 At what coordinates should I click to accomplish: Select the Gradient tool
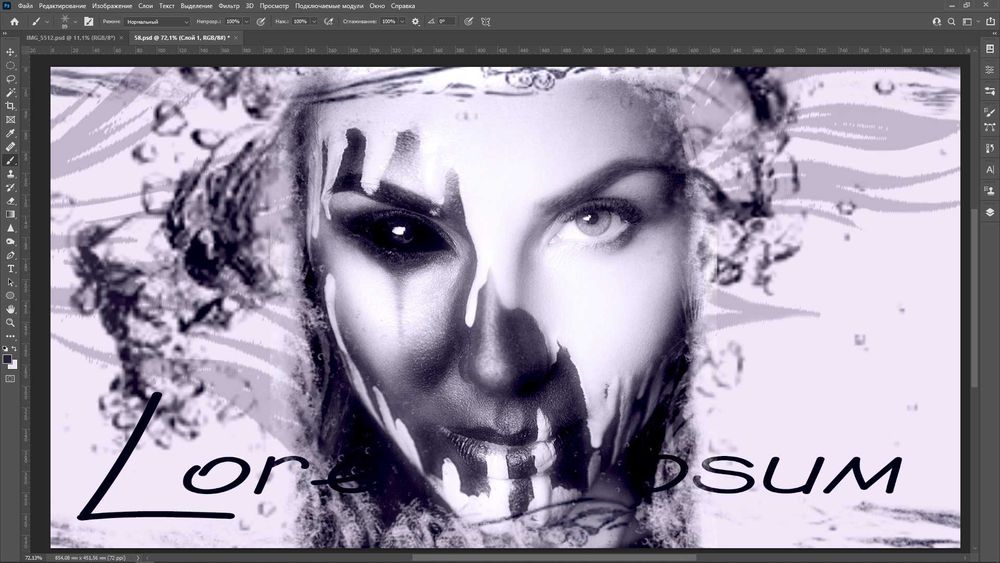tap(10, 214)
